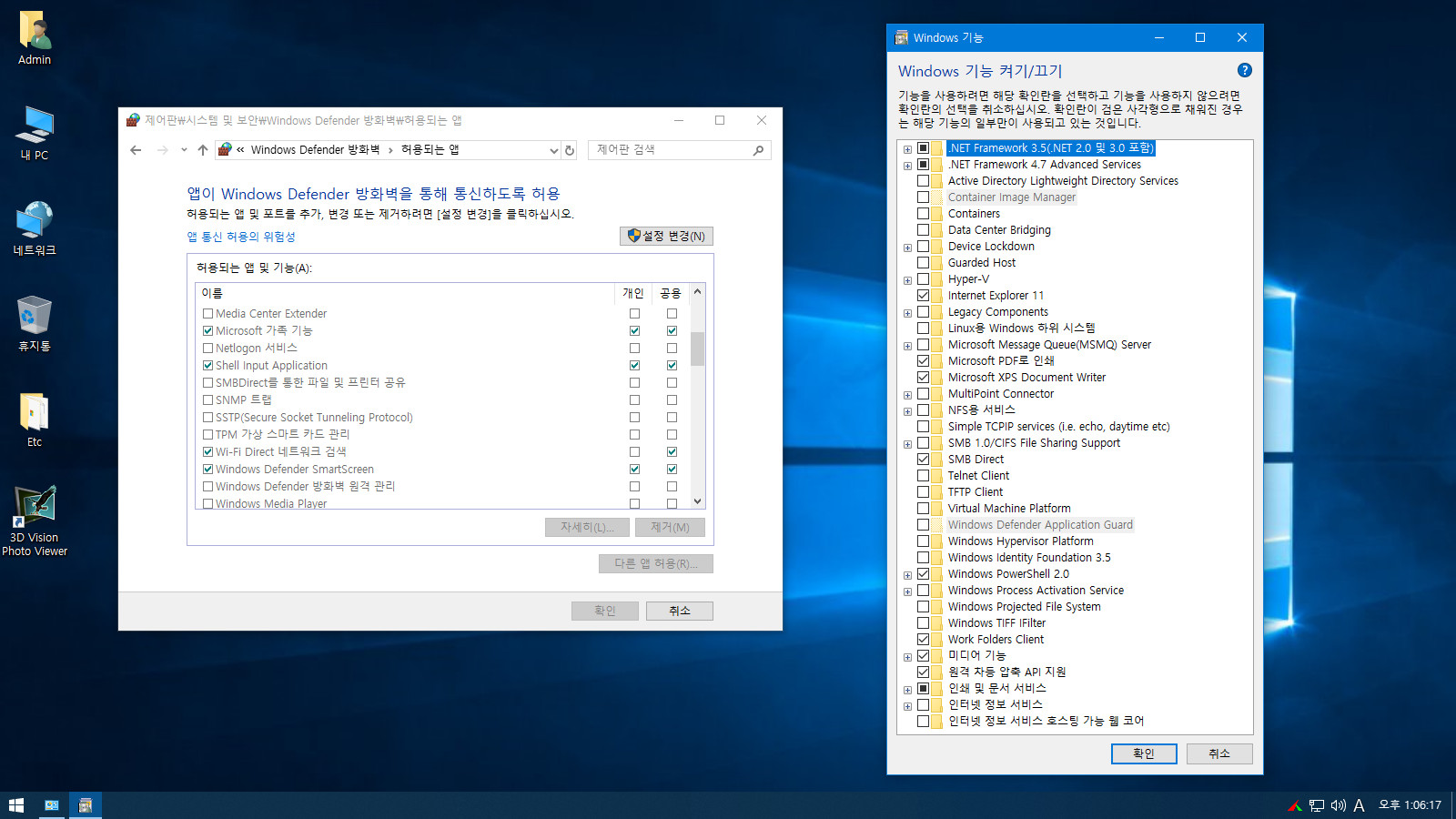Toggle the Internet Explorer 11 checkbox
The width and height of the screenshot is (1456, 819).
tap(923, 296)
